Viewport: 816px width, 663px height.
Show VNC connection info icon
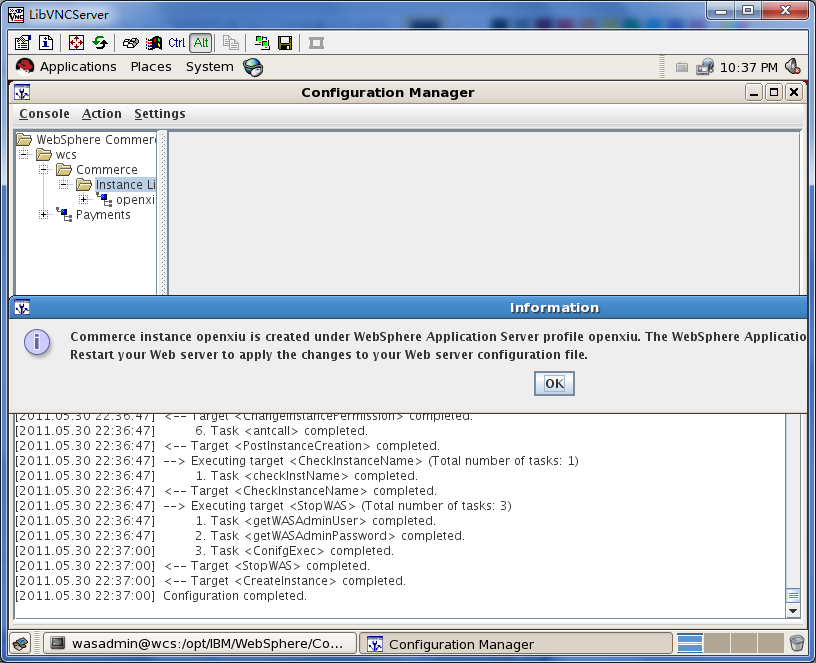tap(46, 43)
